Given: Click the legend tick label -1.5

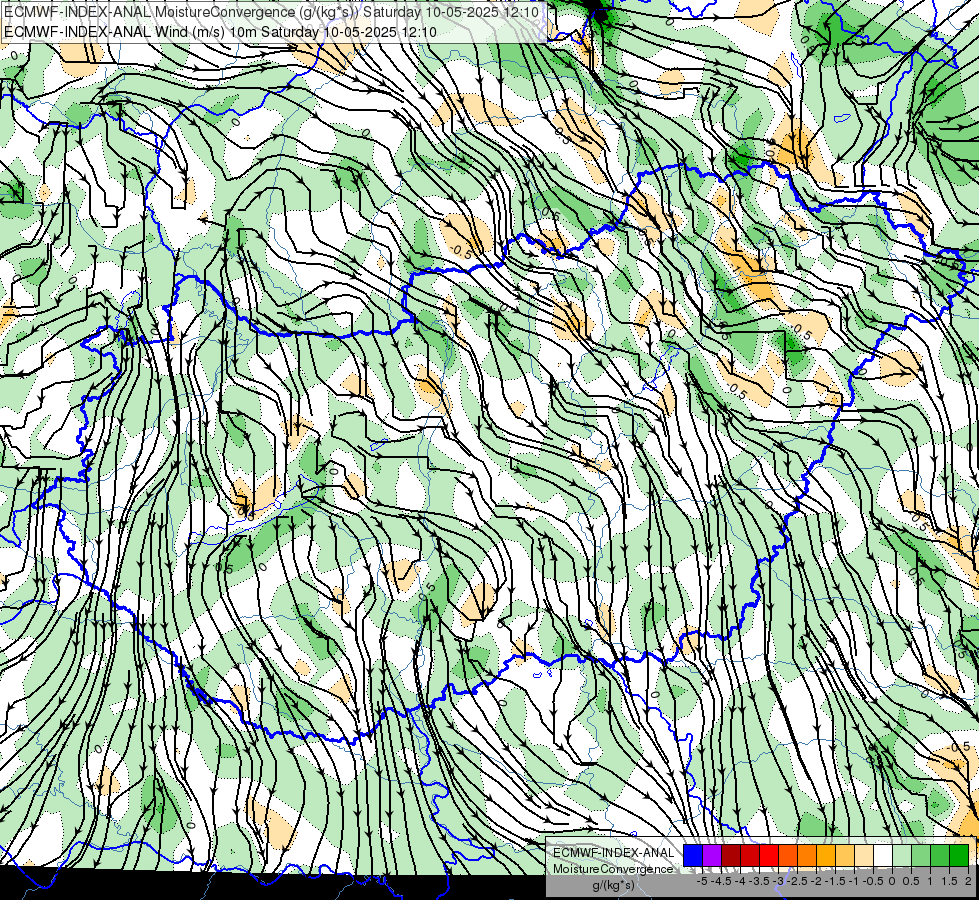Looking at the screenshot, I should click(835, 881).
